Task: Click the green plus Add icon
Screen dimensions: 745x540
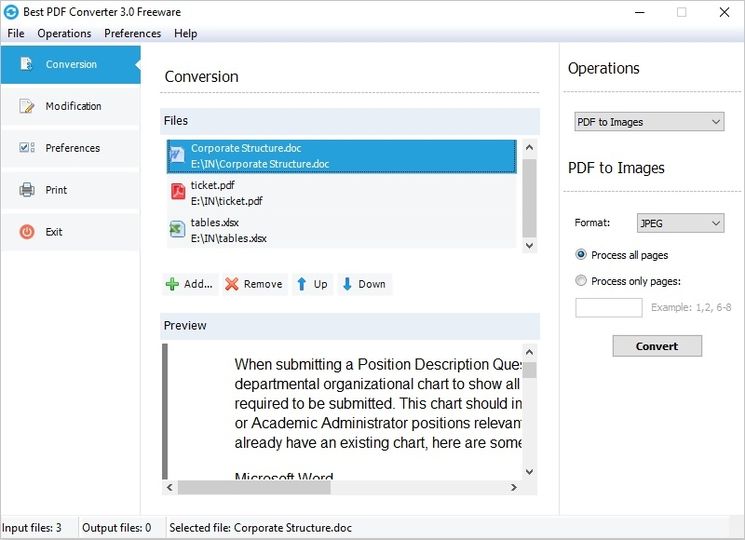Action: tap(172, 284)
